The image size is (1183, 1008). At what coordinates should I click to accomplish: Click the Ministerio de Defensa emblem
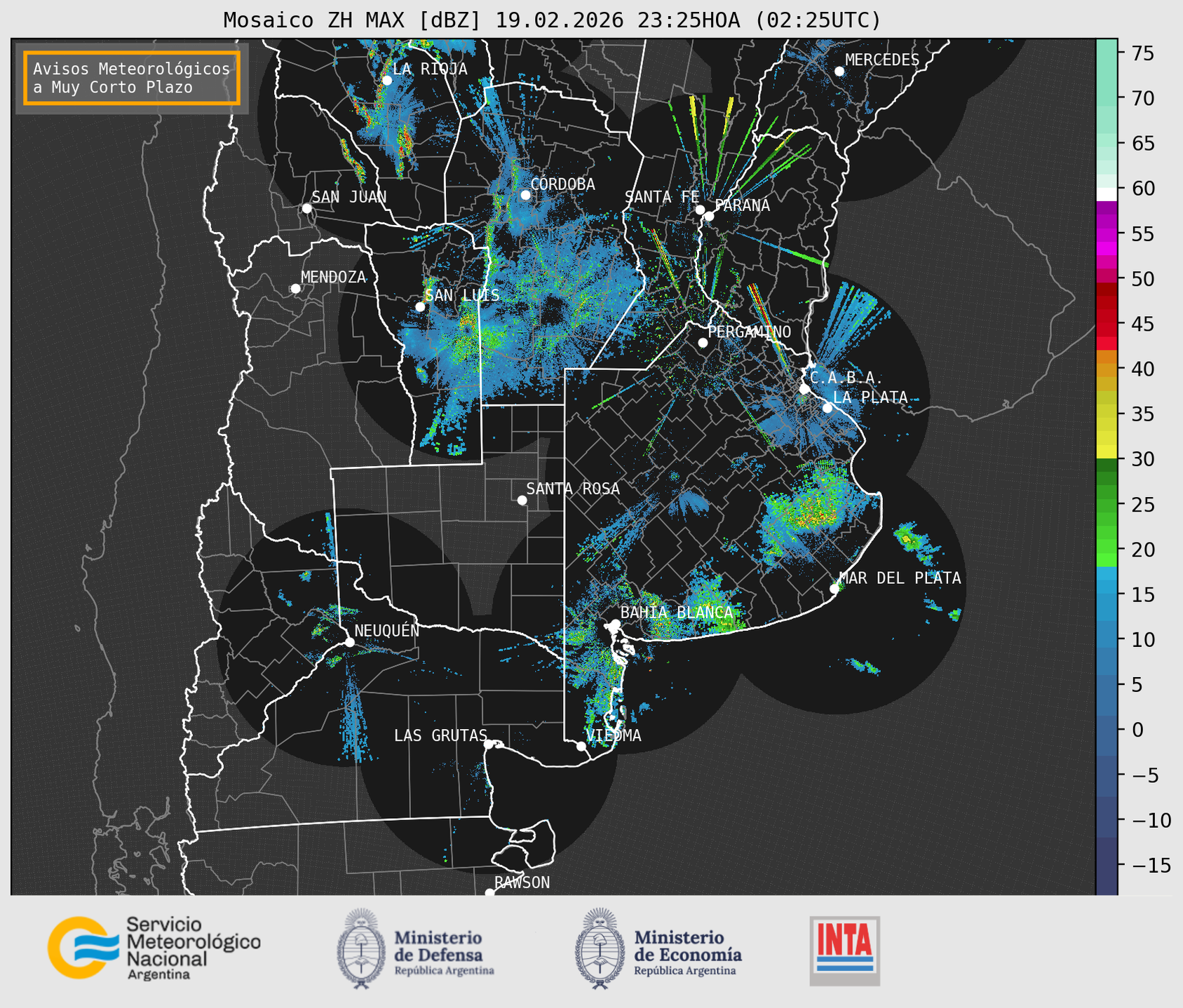tap(362, 948)
